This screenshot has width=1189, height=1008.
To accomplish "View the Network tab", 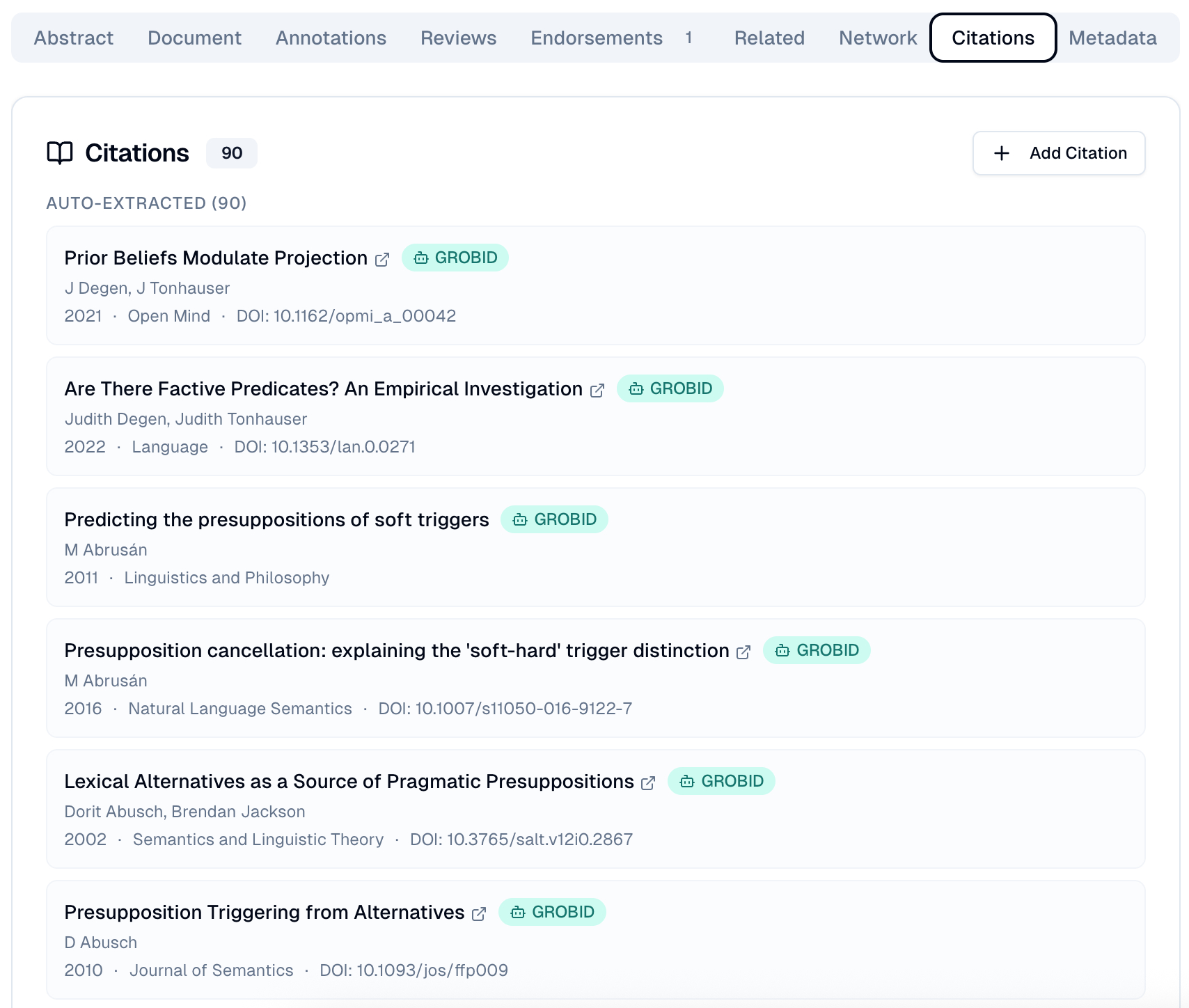I will point(877,38).
